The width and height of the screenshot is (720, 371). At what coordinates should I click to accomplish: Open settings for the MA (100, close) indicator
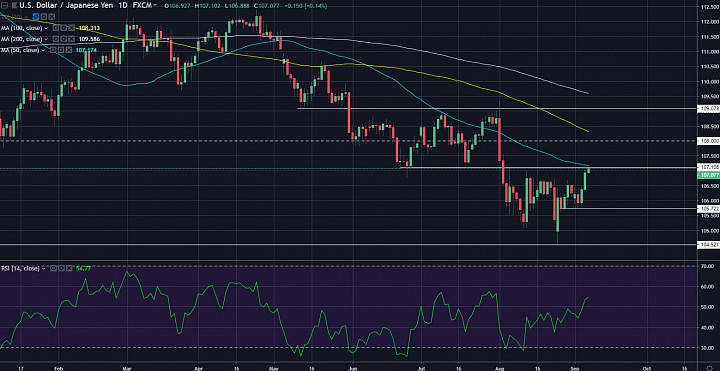click(x=63, y=28)
